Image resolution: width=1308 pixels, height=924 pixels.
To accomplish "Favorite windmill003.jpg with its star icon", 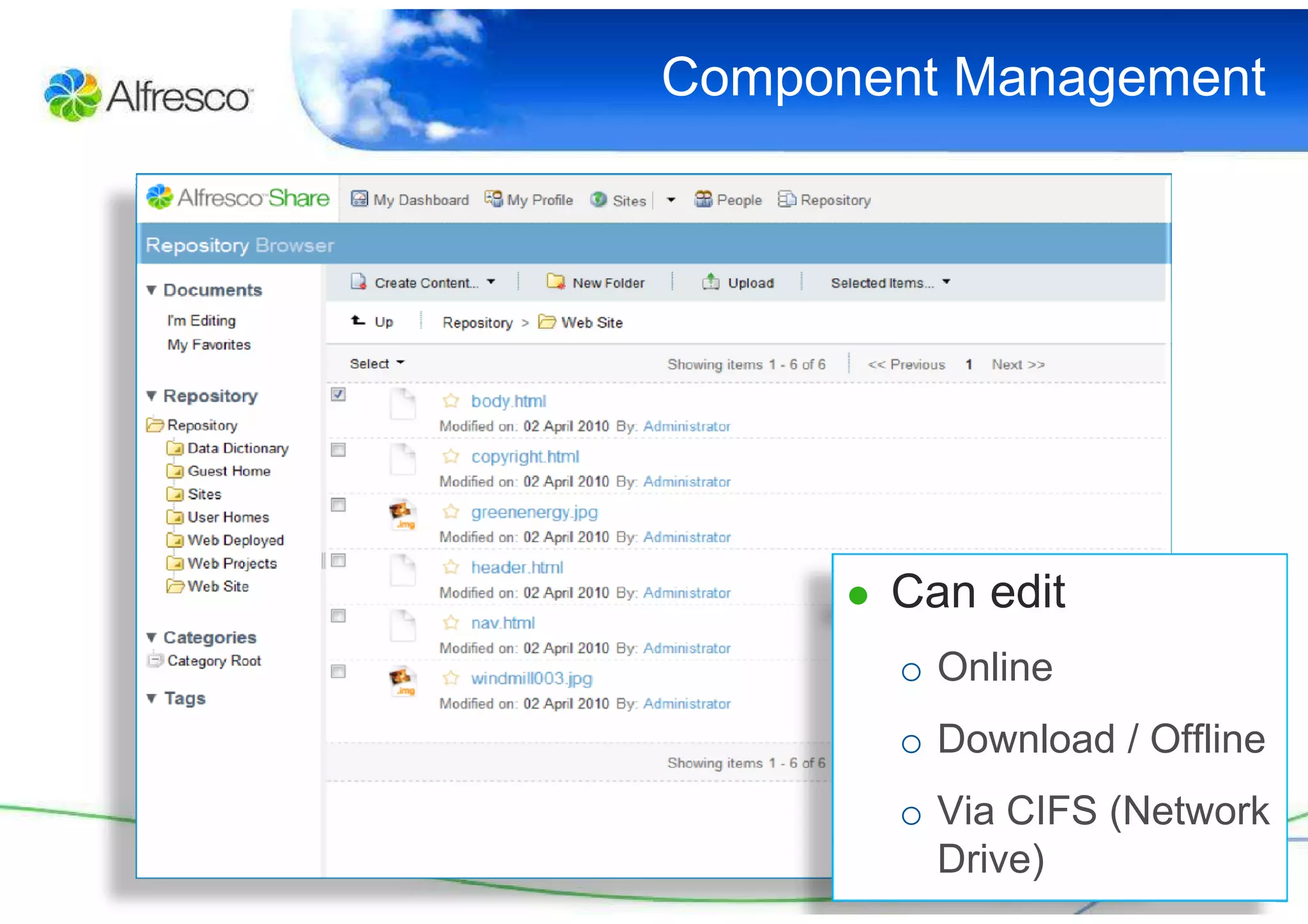I will pyautogui.click(x=451, y=678).
